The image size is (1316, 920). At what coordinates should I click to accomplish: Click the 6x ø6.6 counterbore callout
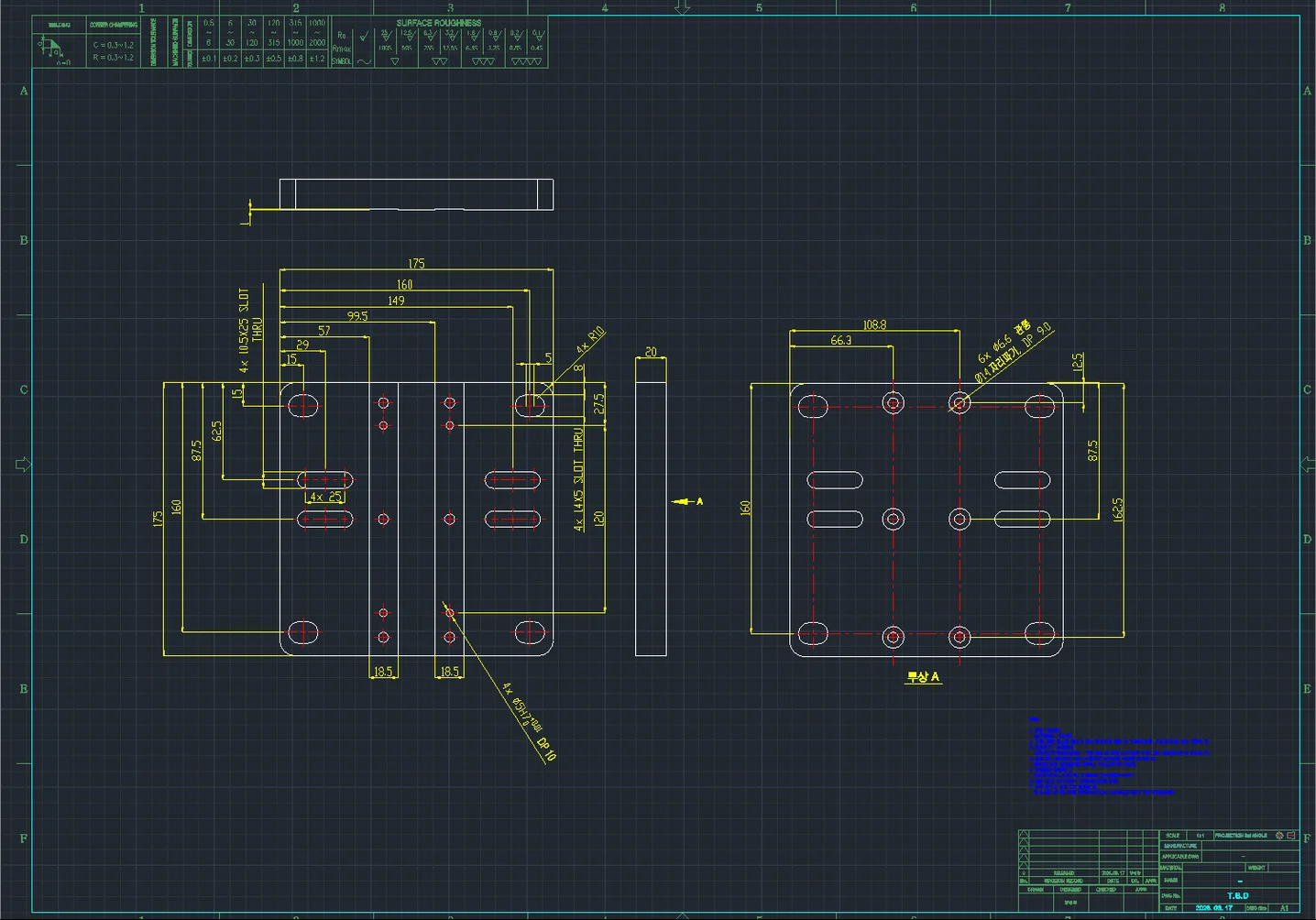[x=1014, y=351]
